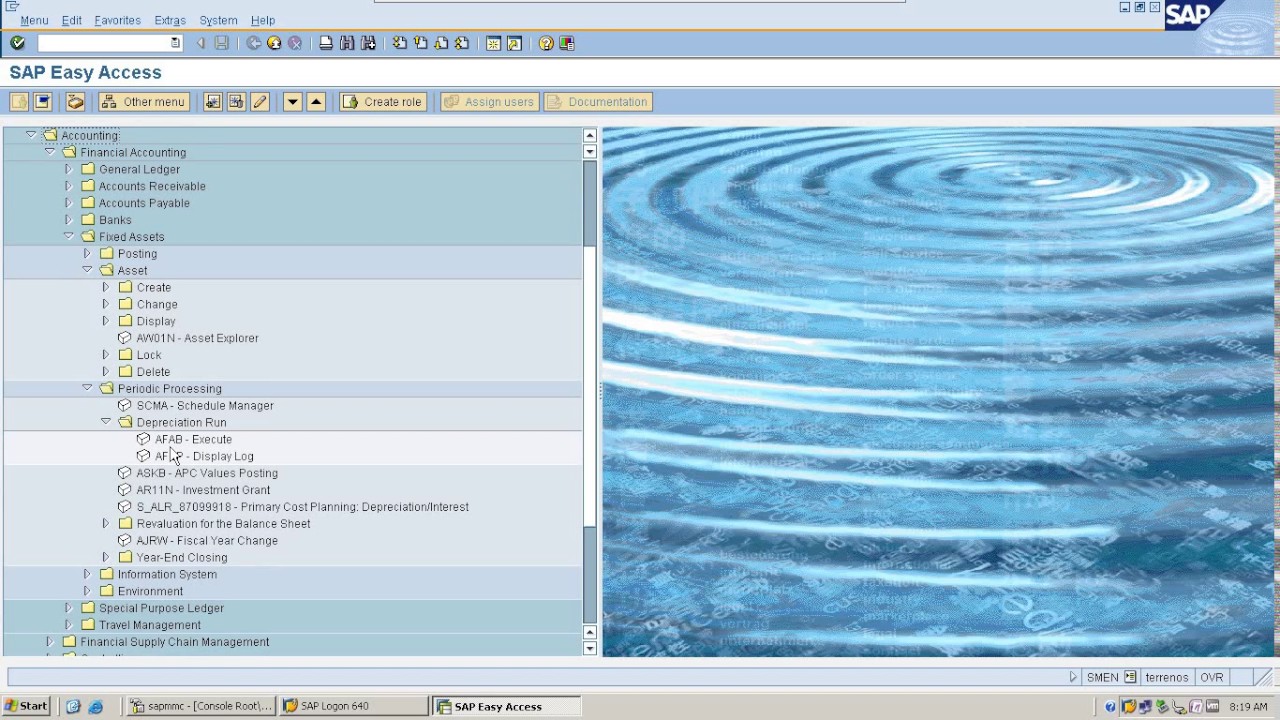Viewport: 1280px width, 720px height.
Task: Open the Help menu
Action: (x=263, y=20)
